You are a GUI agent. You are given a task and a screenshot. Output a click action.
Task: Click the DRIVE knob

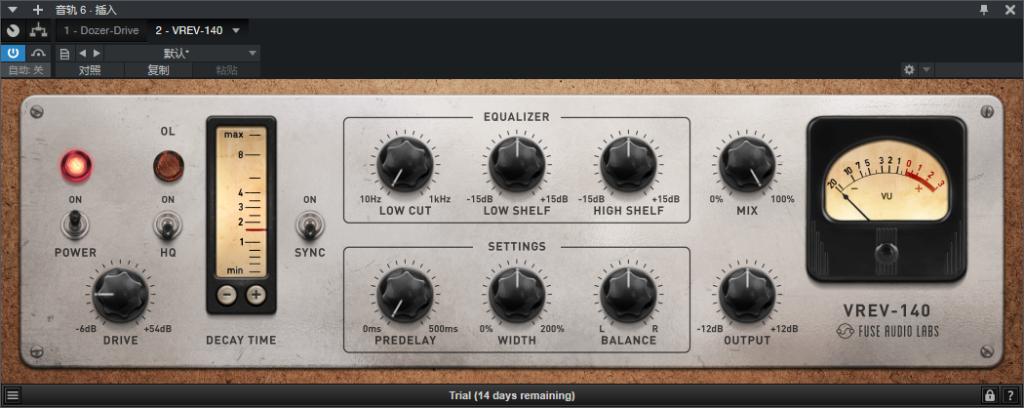pos(120,295)
